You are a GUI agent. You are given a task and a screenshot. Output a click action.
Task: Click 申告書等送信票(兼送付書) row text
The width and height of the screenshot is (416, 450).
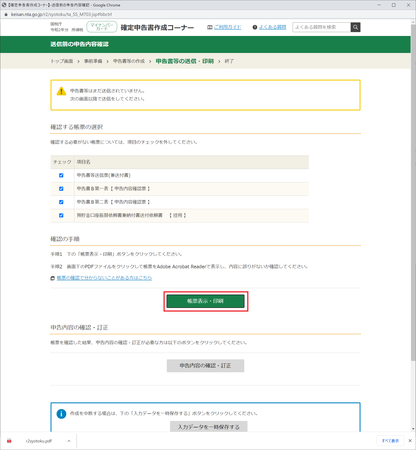pos(104,175)
